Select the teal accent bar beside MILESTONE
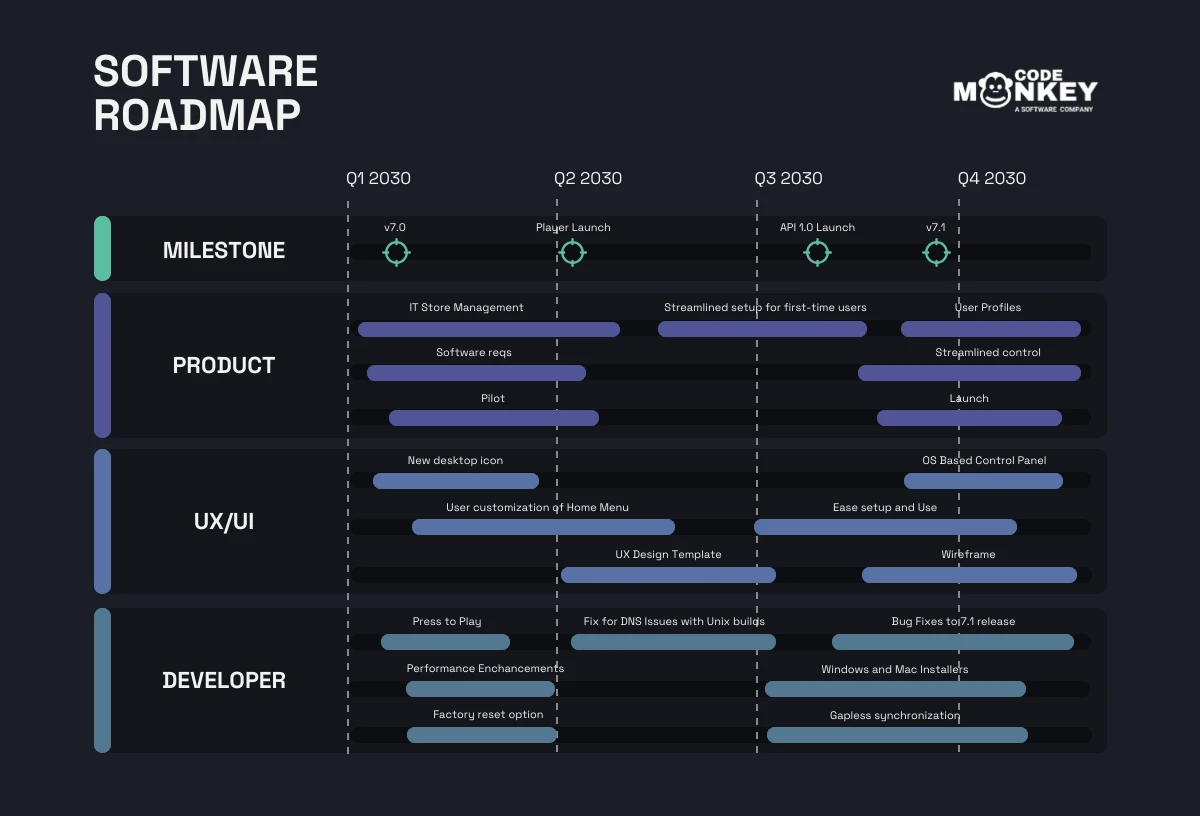Viewport: 1200px width, 816px height. pos(102,248)
